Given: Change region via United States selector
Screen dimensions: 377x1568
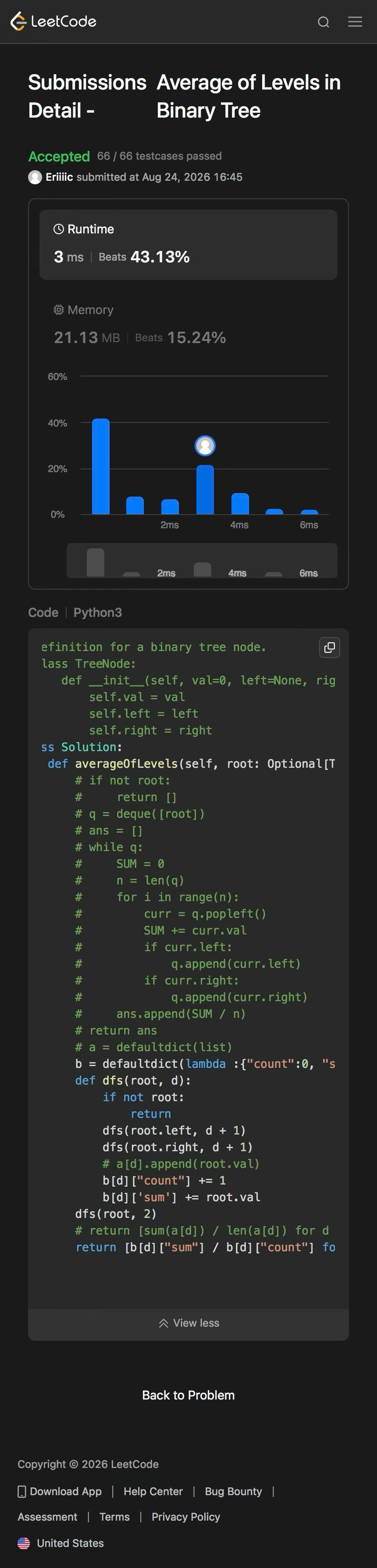Looking at the screenshot, I should tap(61, 1543).
